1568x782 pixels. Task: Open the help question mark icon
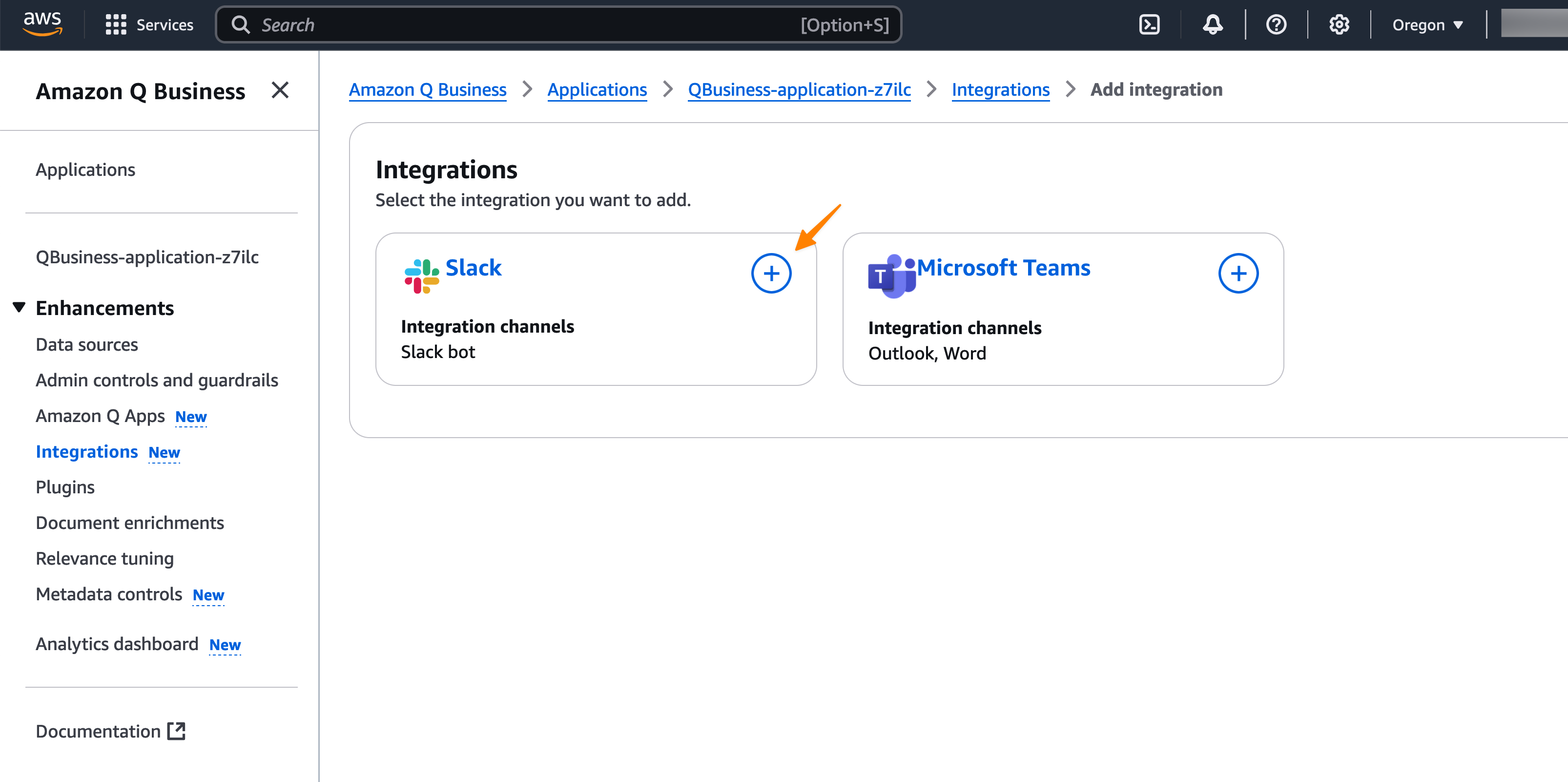(x=1276, y=25)
